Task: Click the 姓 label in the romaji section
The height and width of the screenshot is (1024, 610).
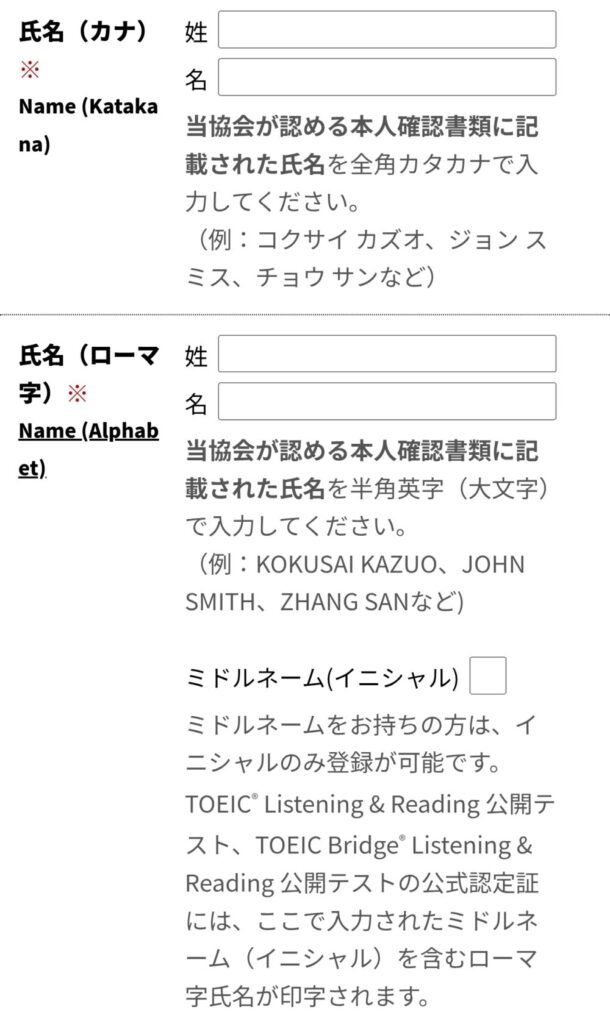Action: pyautogui.click(x=197, y=355)
